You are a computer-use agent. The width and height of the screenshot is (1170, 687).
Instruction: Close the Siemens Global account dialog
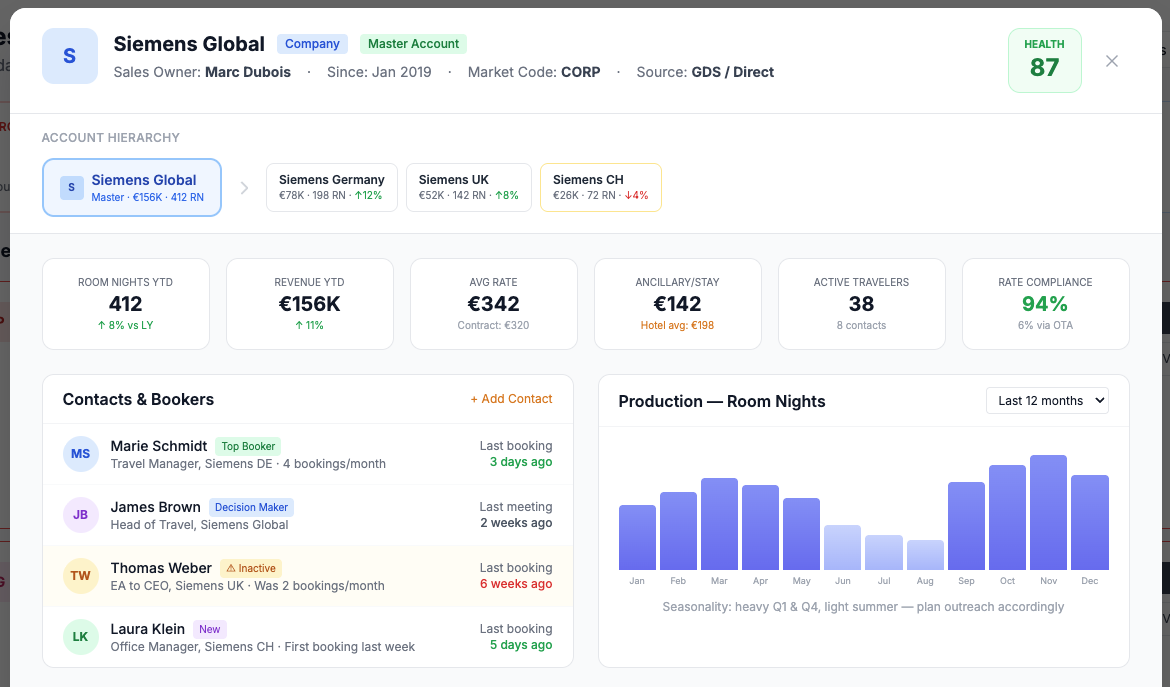(1112, 61)
